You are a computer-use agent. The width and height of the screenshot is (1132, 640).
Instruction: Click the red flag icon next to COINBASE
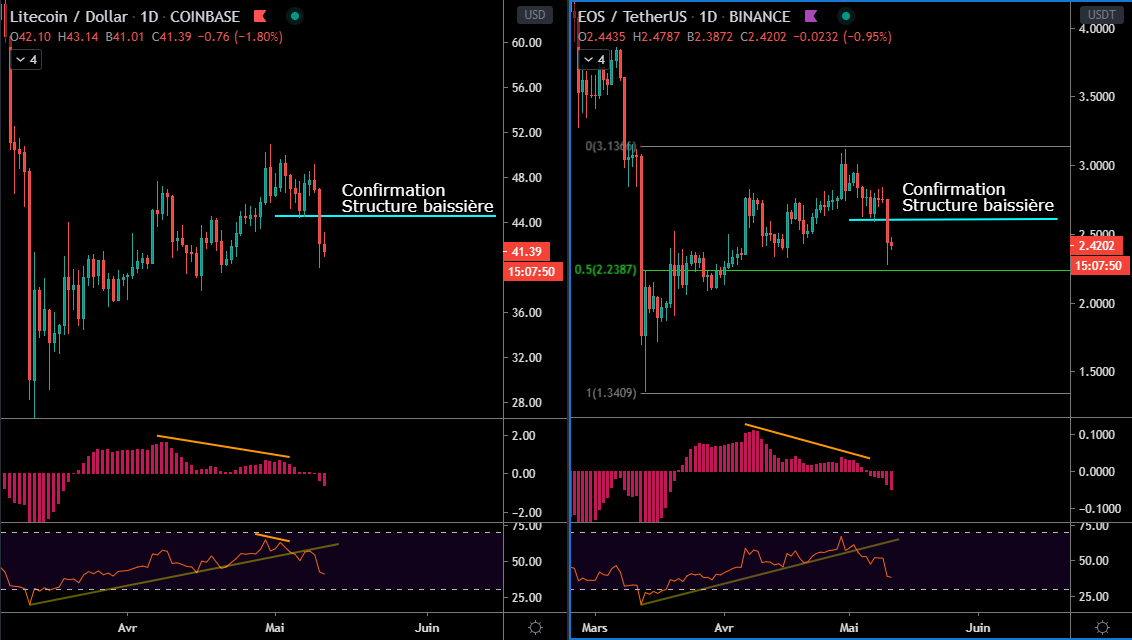258,16
